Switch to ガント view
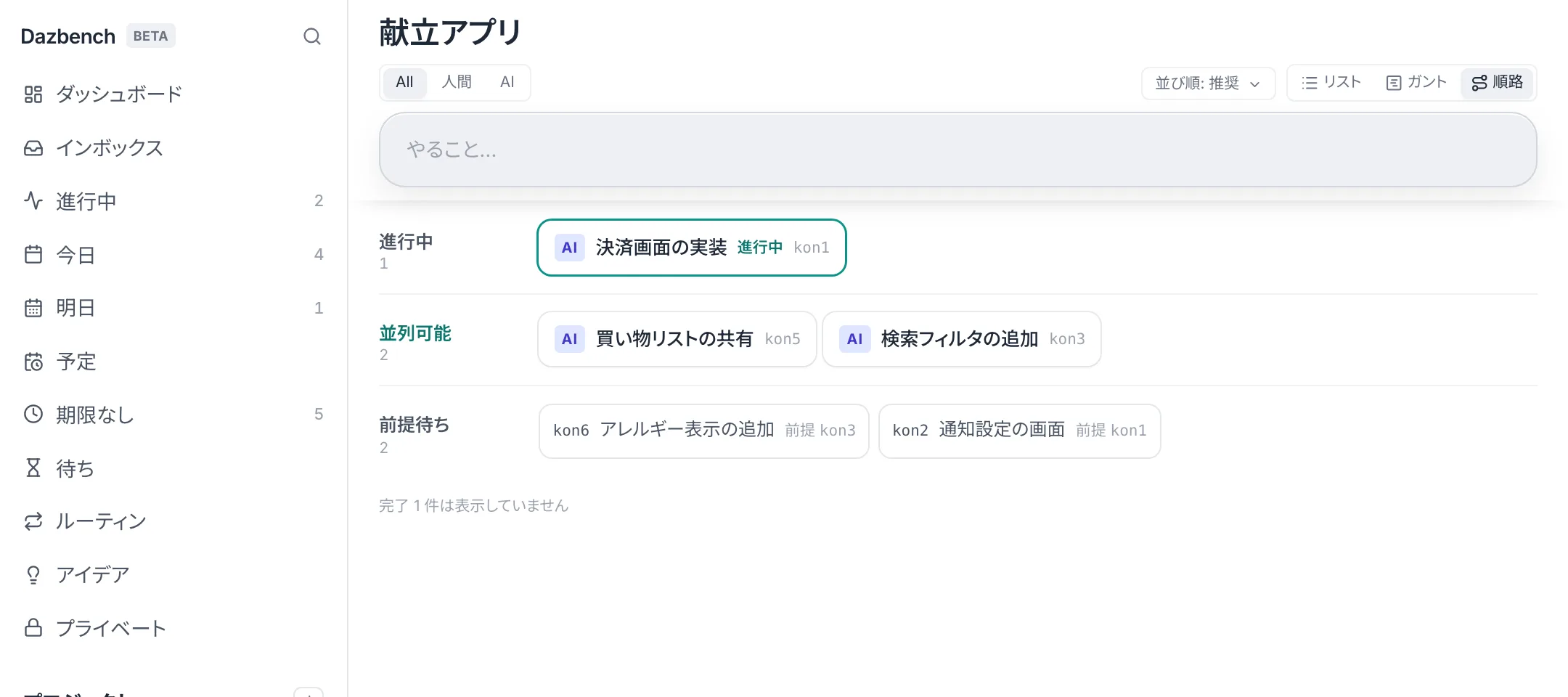This screenshot has width=1568, height=697. point(1416,83)
